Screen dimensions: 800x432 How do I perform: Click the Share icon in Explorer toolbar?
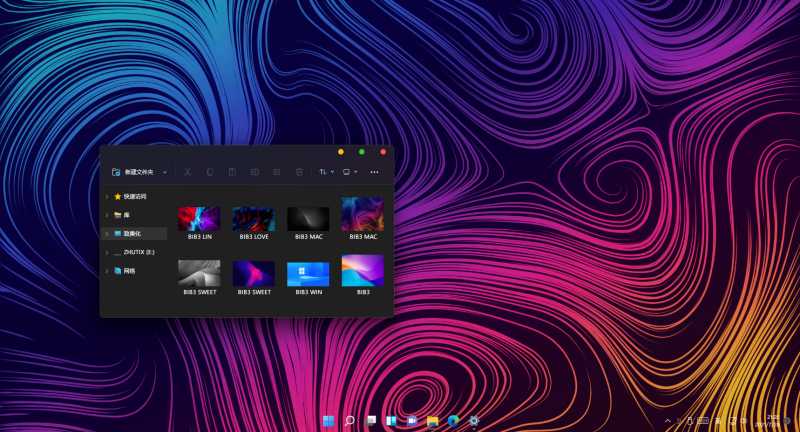(x=277, y=172)
